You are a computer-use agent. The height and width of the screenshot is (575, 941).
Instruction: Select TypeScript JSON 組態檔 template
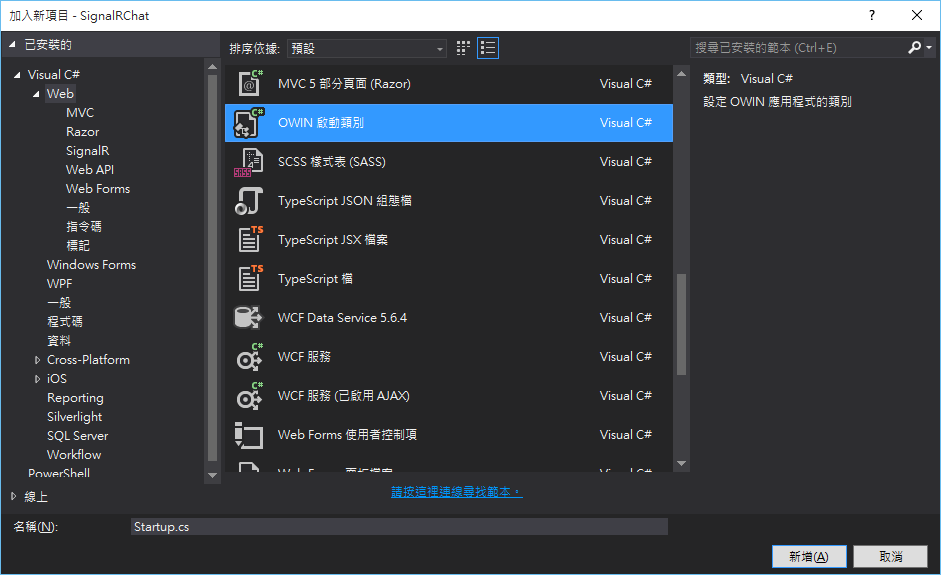[x=449, y=200]
